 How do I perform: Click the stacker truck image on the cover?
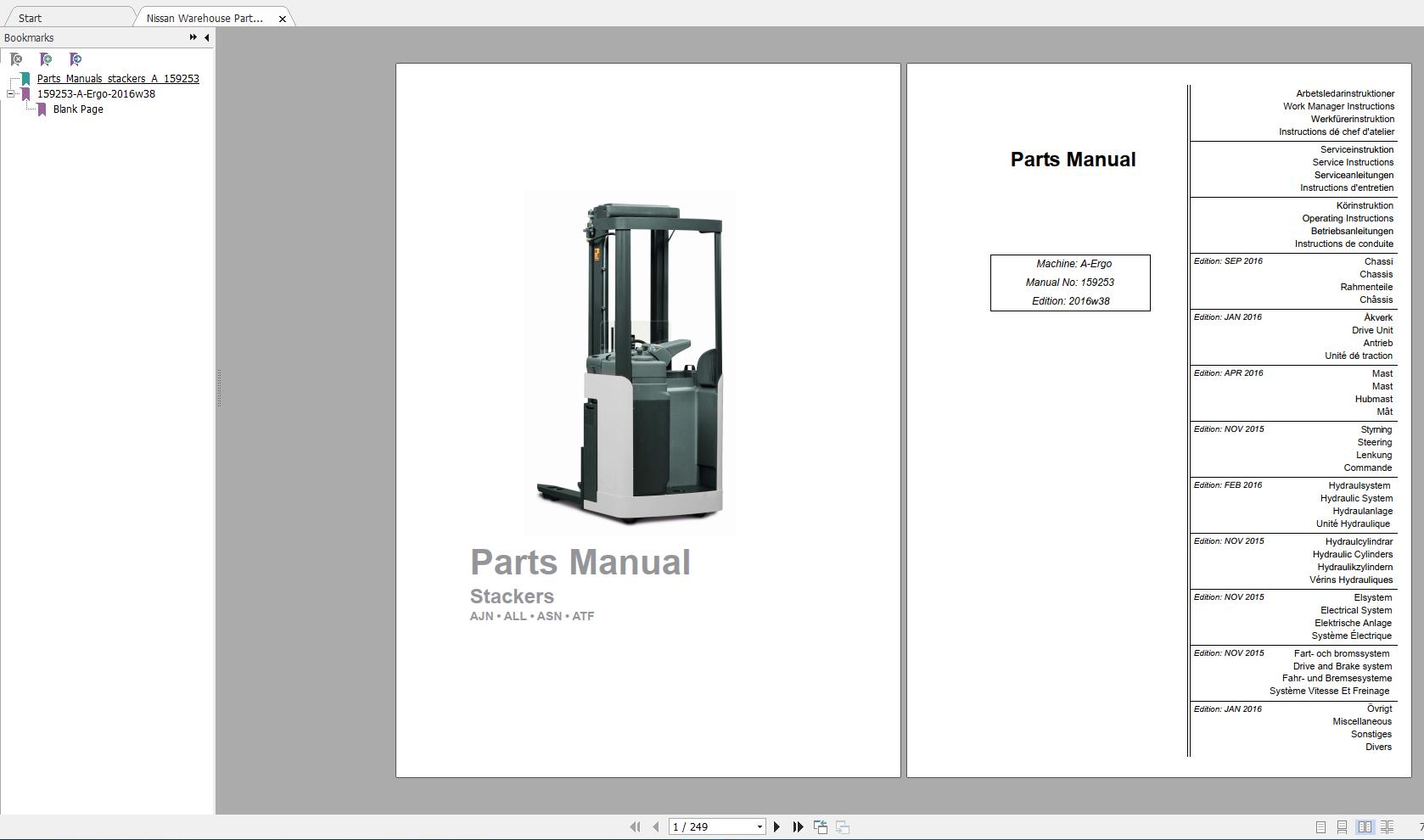pyautogui.click(x=630, y=363)
